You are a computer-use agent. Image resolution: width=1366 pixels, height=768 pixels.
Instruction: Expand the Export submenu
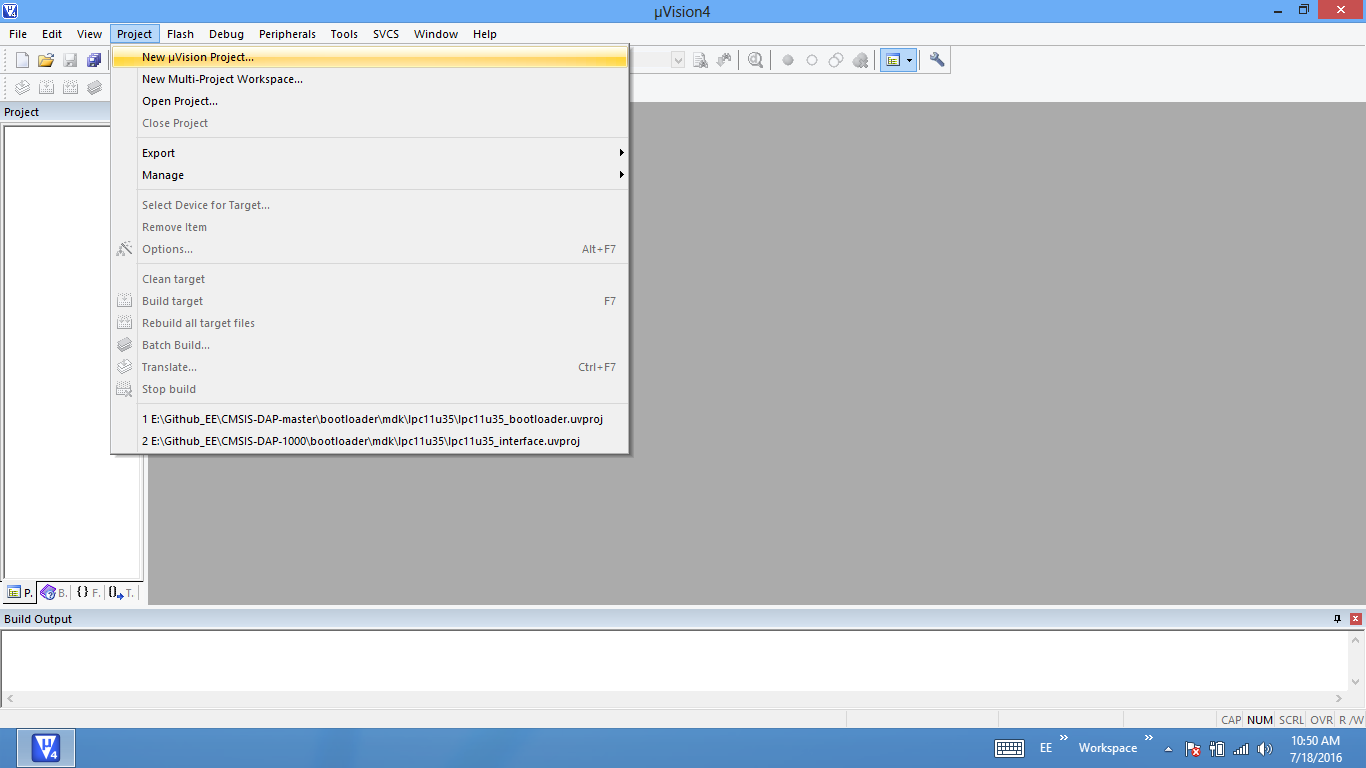(x=370, y=153)
